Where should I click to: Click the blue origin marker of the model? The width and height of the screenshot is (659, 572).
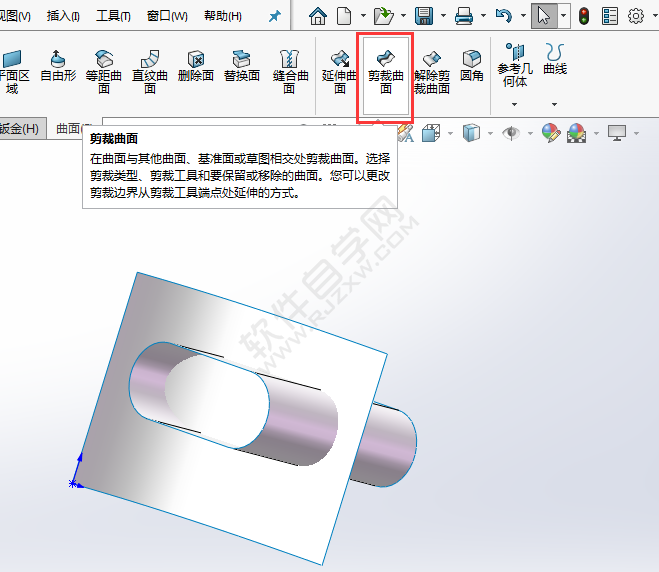[x=74, y=483]
